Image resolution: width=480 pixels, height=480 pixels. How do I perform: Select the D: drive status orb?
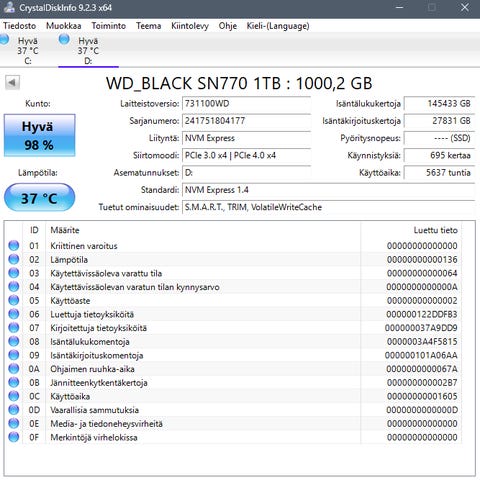point(64,39)
